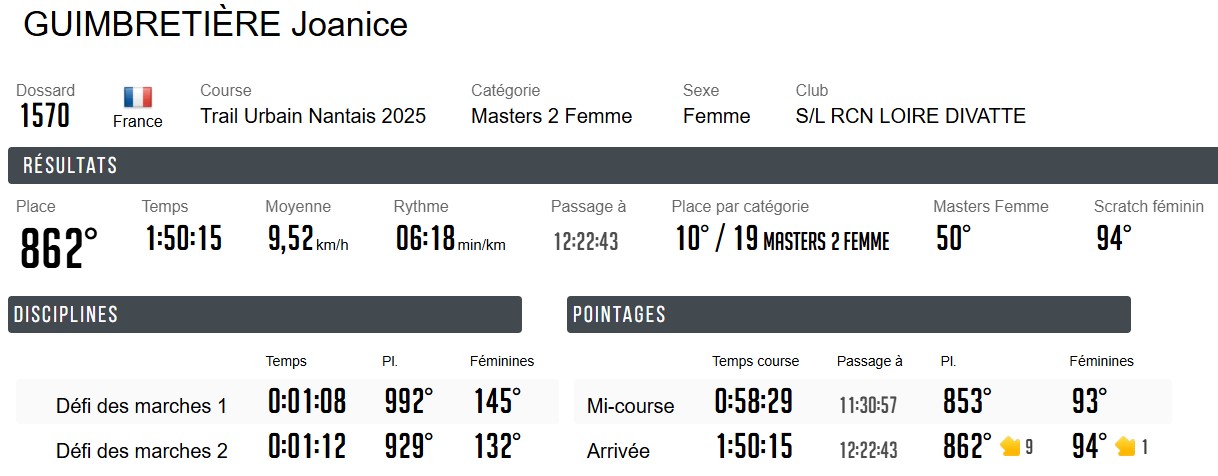This screenshot has width=1218, height=476.
Task: Click the POINTAGES section header
Action: point(619,315)
